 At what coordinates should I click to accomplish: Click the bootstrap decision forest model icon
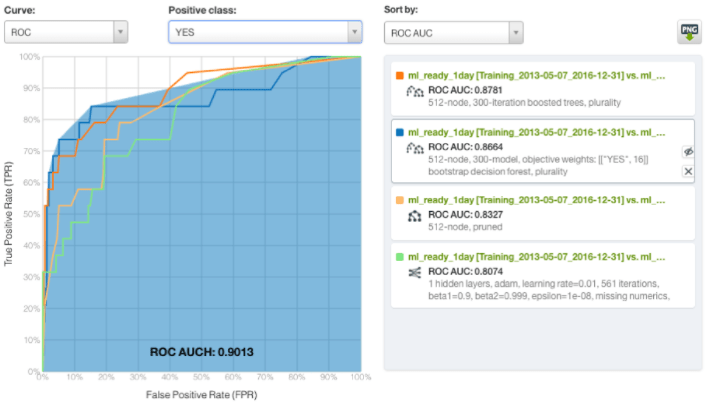pos(415,147)
